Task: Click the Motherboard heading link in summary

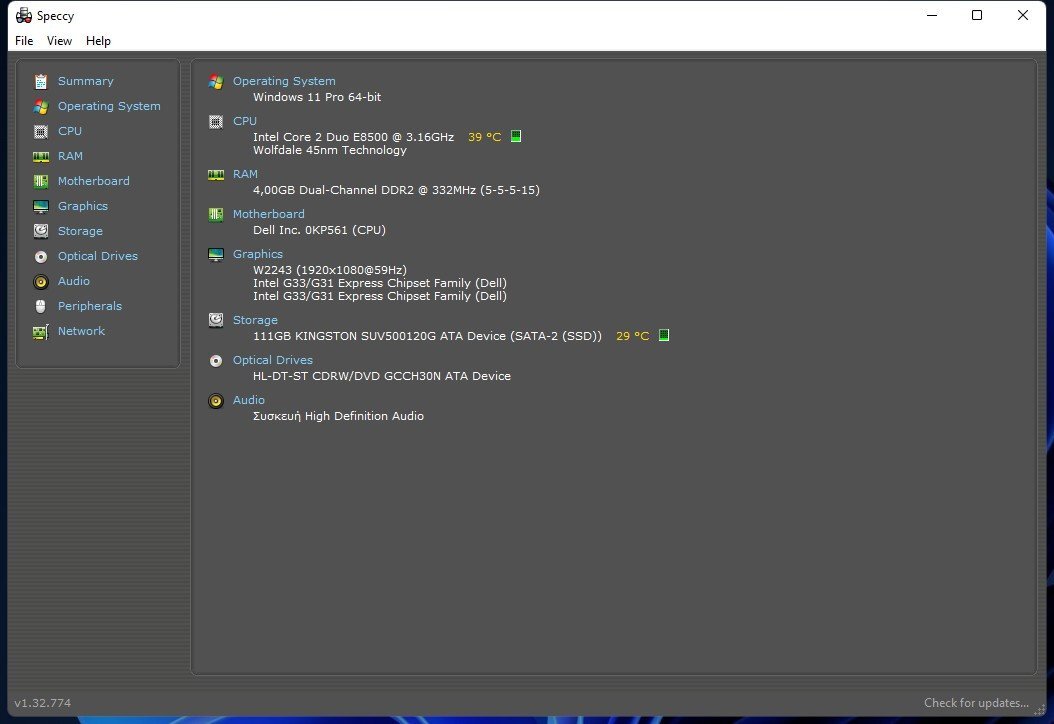Action: 268,214
